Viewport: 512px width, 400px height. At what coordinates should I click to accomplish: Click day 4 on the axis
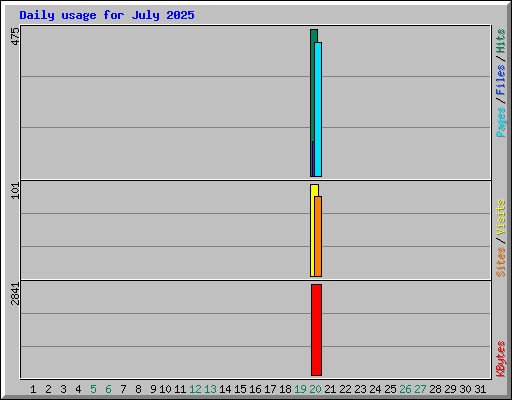[x=78, y=389]
